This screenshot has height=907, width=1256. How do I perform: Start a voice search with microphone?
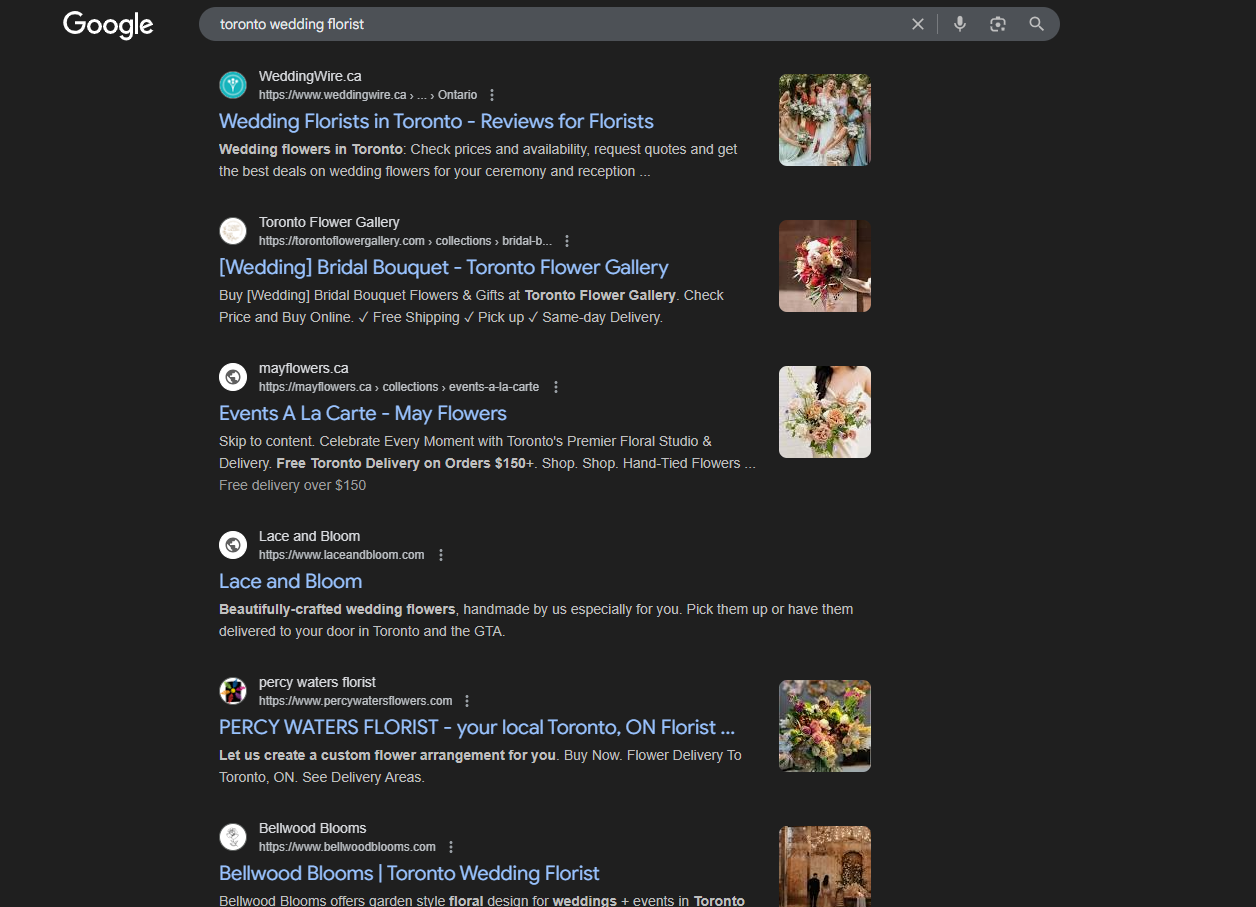click(x=960, y=24)
